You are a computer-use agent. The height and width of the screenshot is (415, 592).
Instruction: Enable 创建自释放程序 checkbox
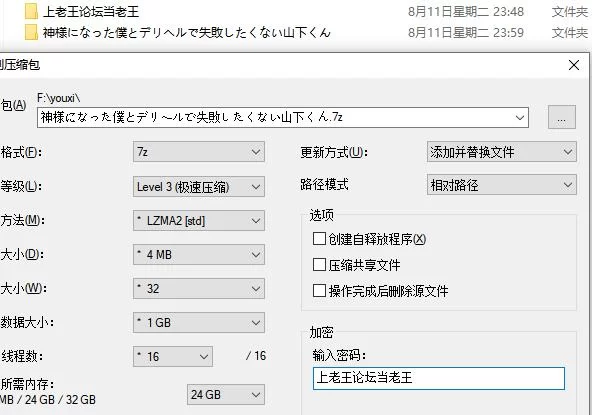pyautogui.click(x=319, y=239)
